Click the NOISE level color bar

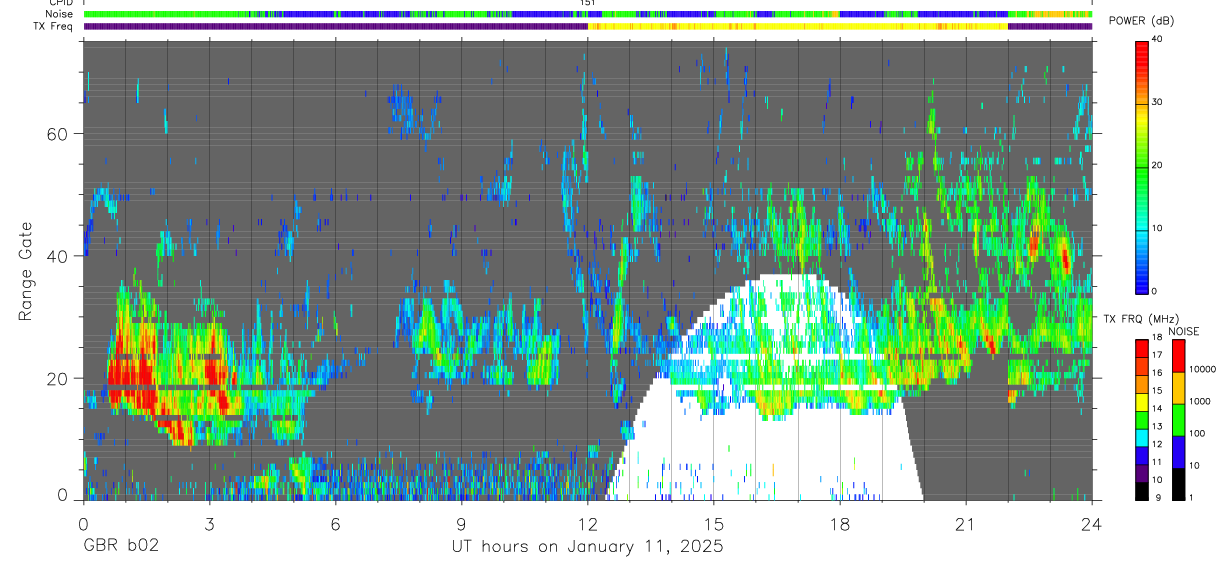pos(1179,419)
